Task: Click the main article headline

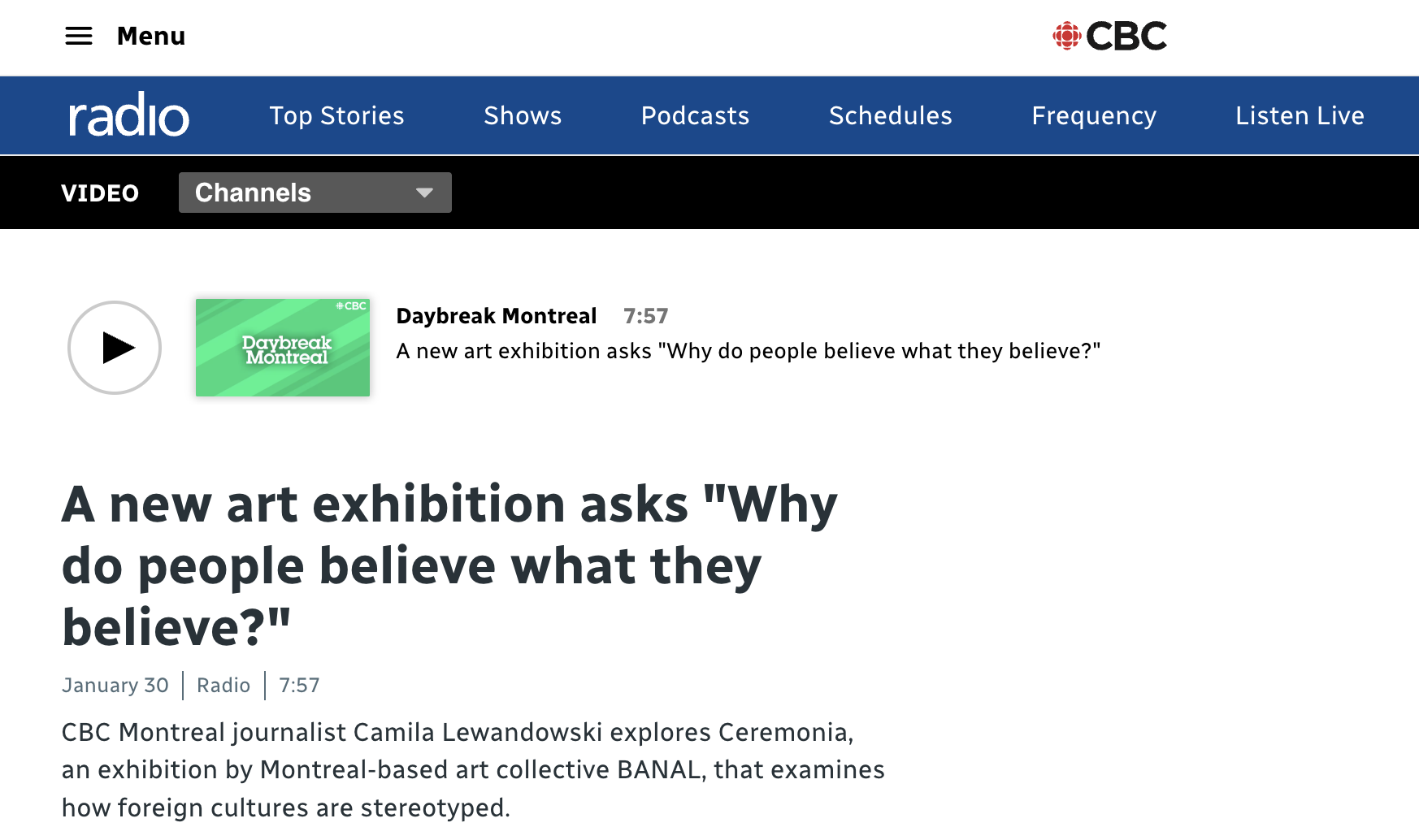Action: (x=449, y=565)
